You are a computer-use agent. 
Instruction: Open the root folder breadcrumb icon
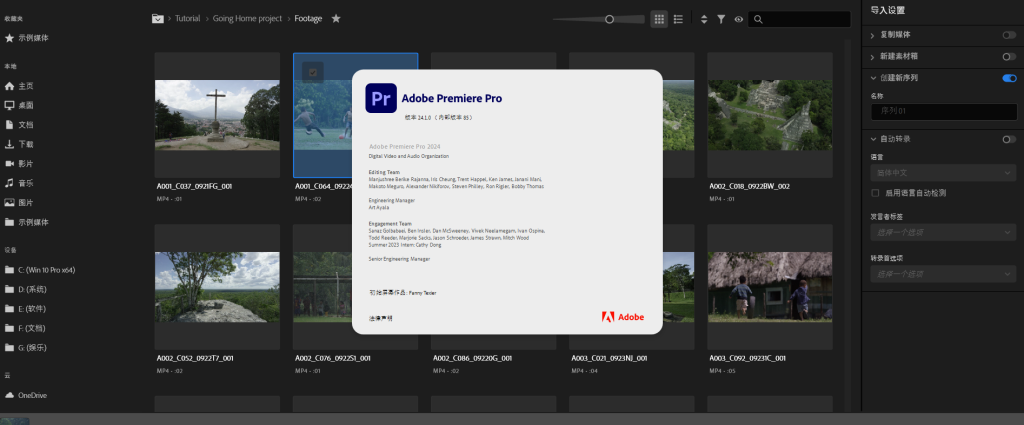157,19
